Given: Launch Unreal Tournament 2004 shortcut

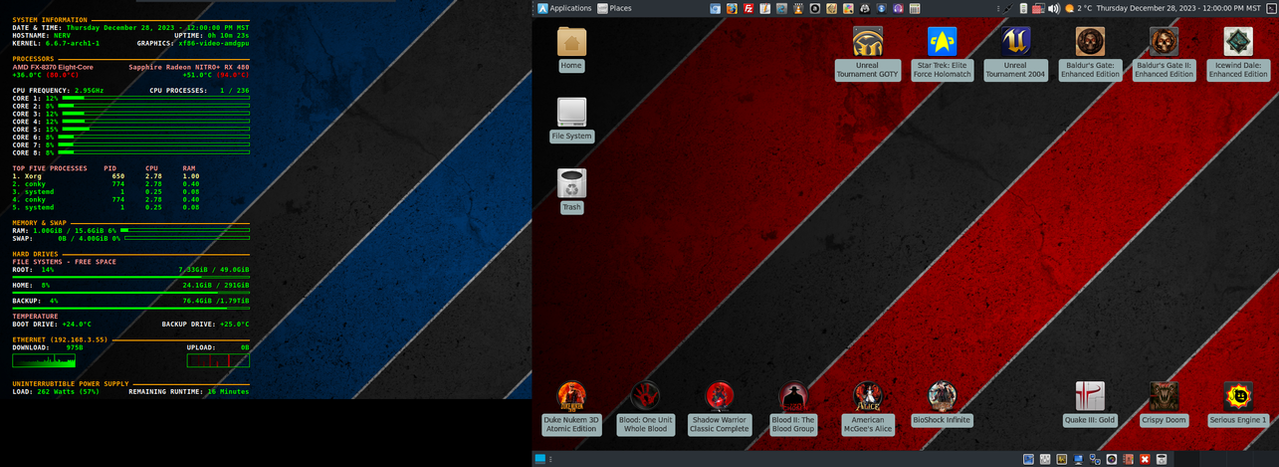Looking at the screenshot, I should pyautogui.click(x=1015, y=53).
